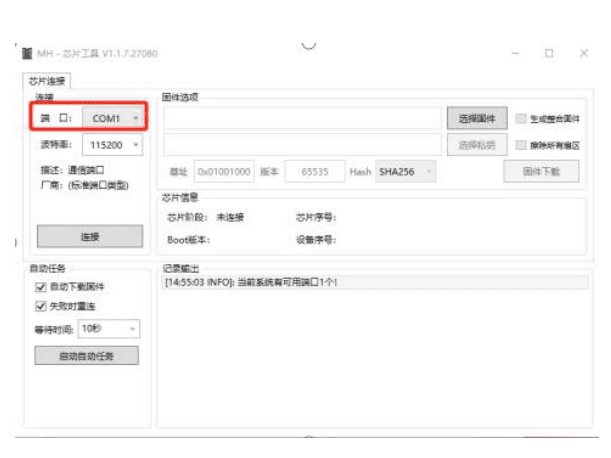This screenshot has height=458, width=611.
Task: Click the Boot版本 label
Action: pyautogui.click(x=189, y=240)
